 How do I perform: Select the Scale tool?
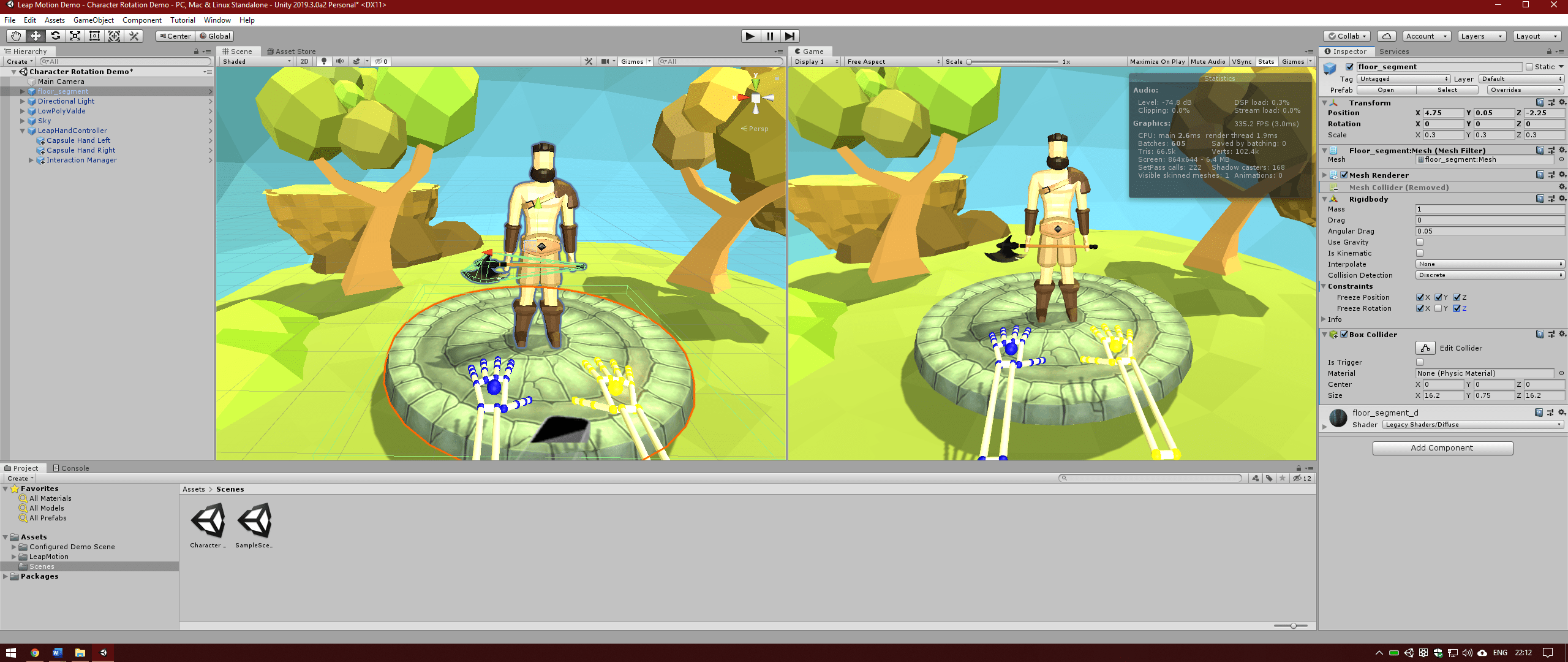click(75, 36)
